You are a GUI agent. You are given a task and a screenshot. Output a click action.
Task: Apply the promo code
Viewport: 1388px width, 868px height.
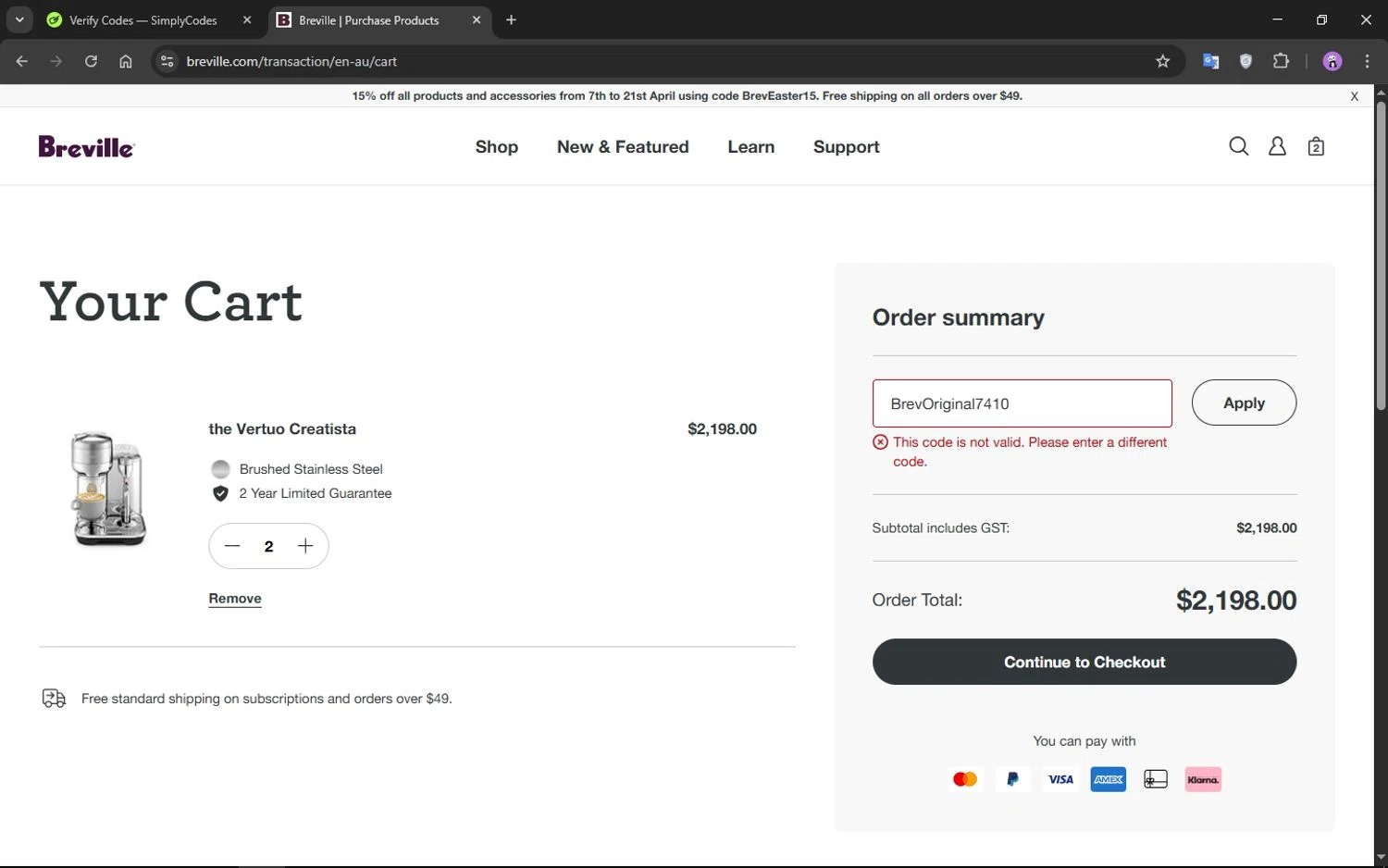click(x=1244, y=403)
